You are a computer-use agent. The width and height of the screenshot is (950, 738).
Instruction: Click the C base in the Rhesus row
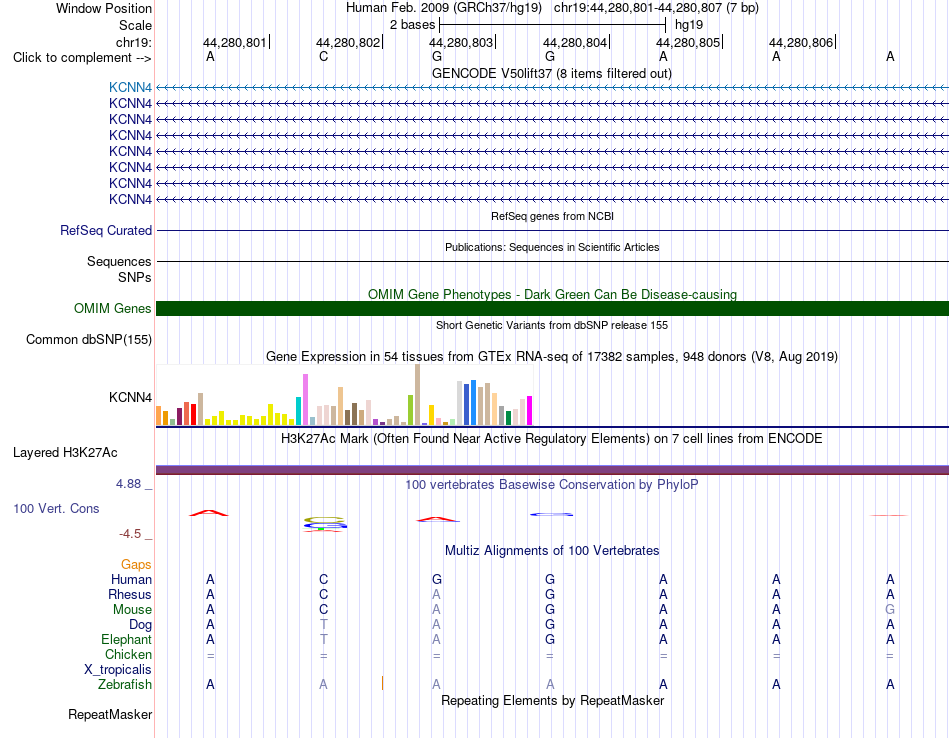coord(324,594)
